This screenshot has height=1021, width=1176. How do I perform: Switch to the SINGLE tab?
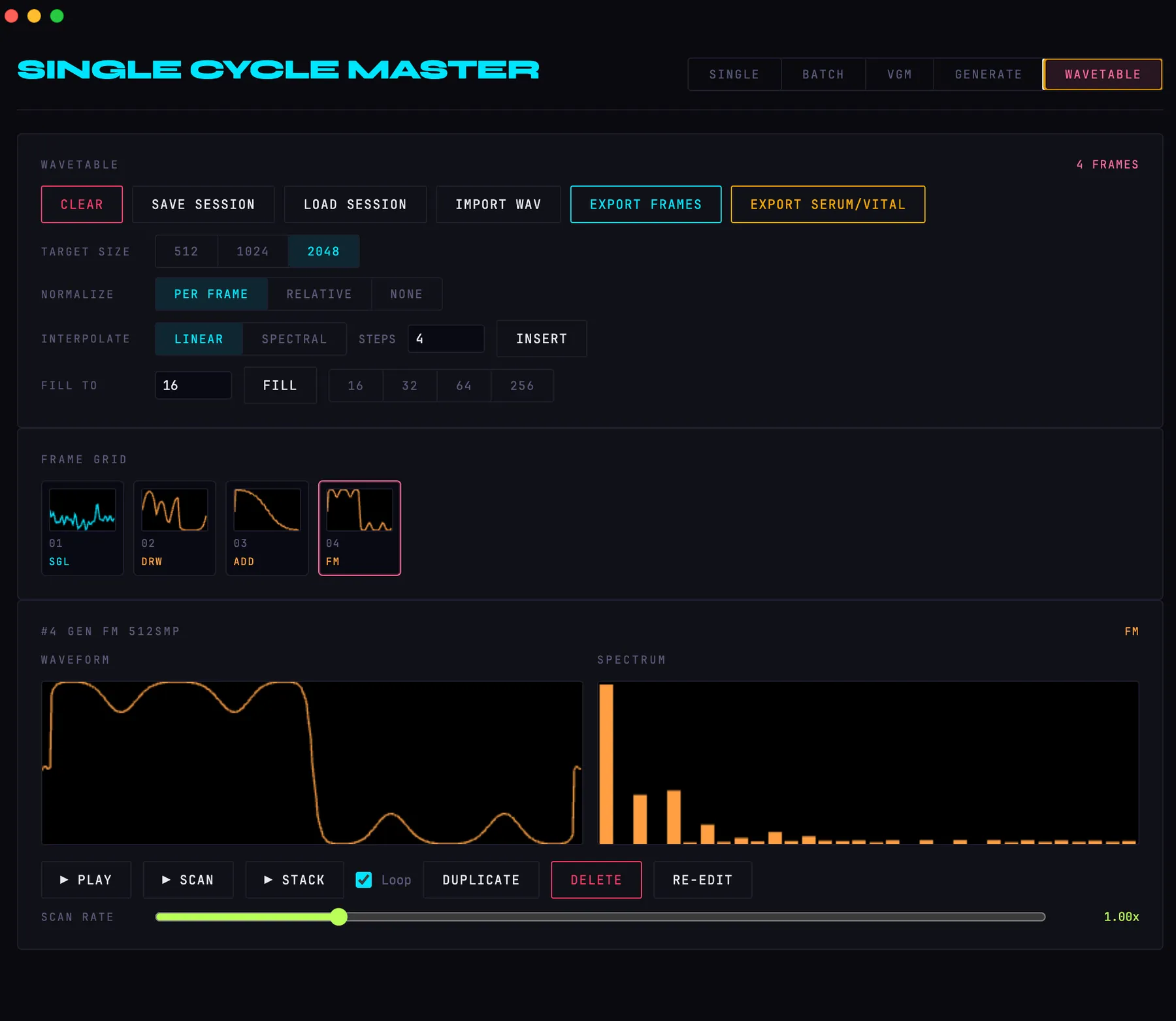coord(734,74)
